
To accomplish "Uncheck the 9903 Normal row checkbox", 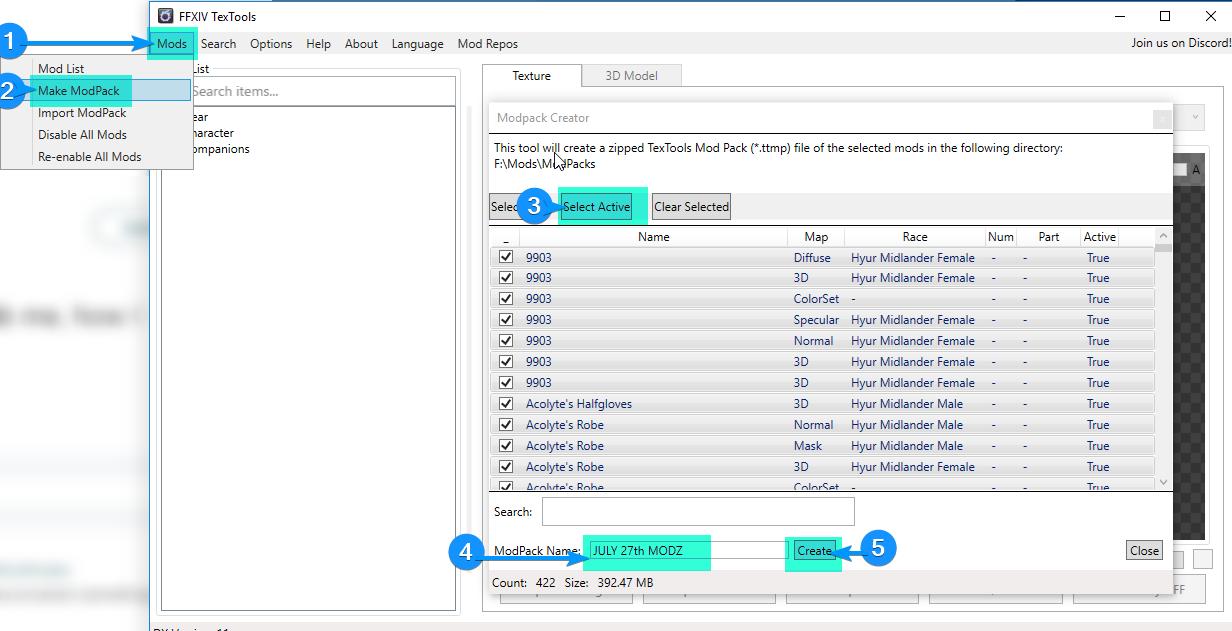I will click(506, 341).
